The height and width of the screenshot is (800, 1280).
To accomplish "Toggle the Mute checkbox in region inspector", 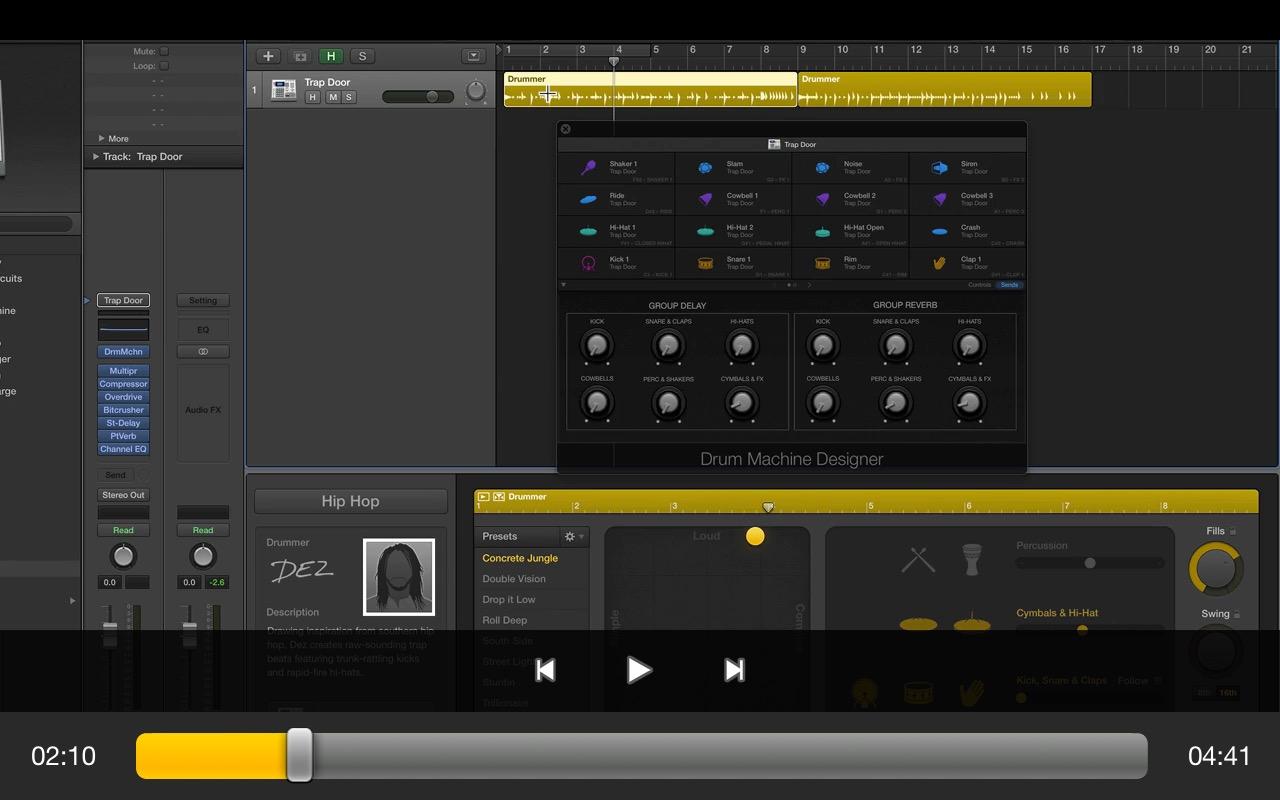I will [164, 51].
